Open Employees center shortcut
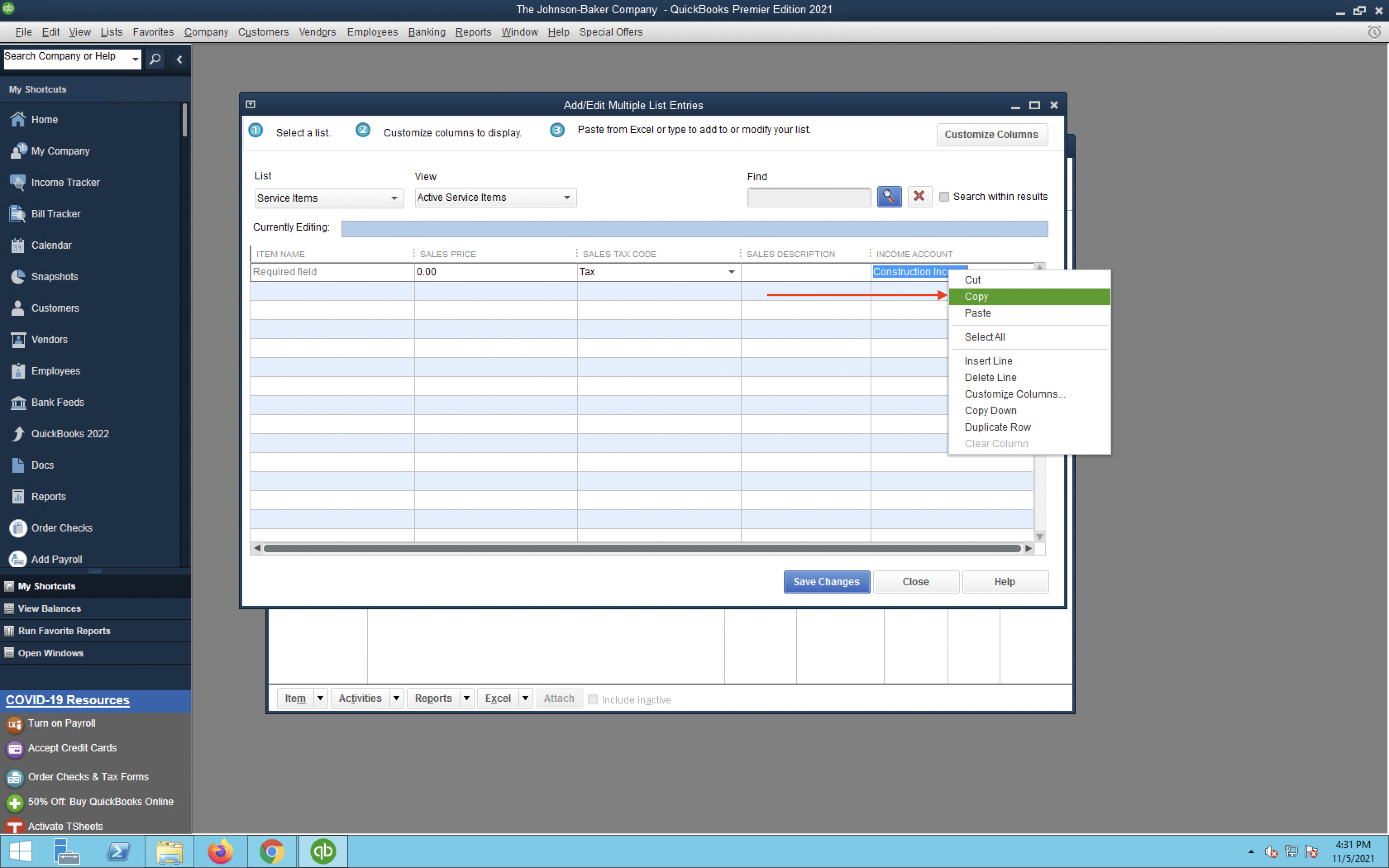The width and height of the screenshot is (1389, 868). 55,371
